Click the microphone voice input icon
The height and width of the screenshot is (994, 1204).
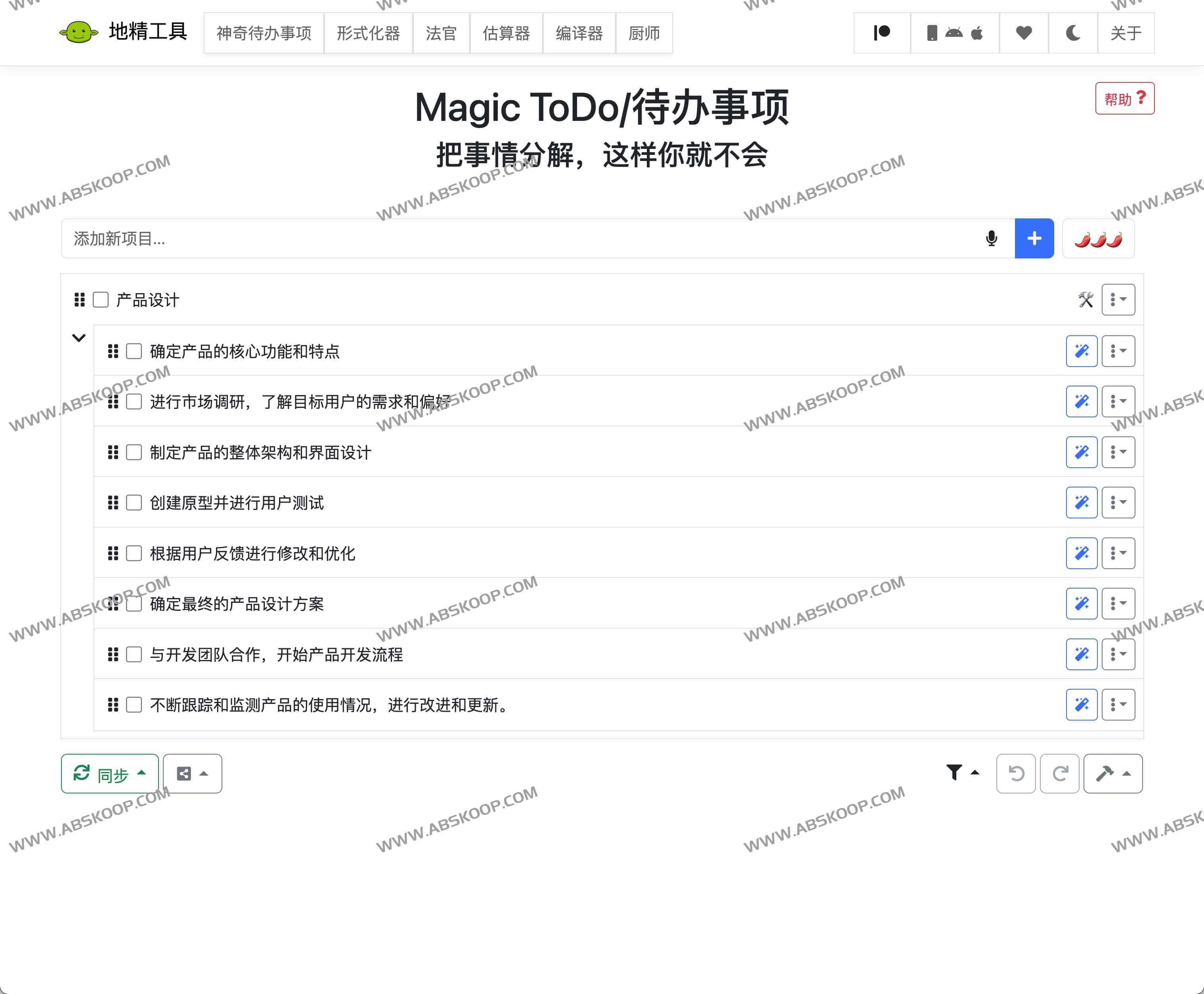(992, 238)
